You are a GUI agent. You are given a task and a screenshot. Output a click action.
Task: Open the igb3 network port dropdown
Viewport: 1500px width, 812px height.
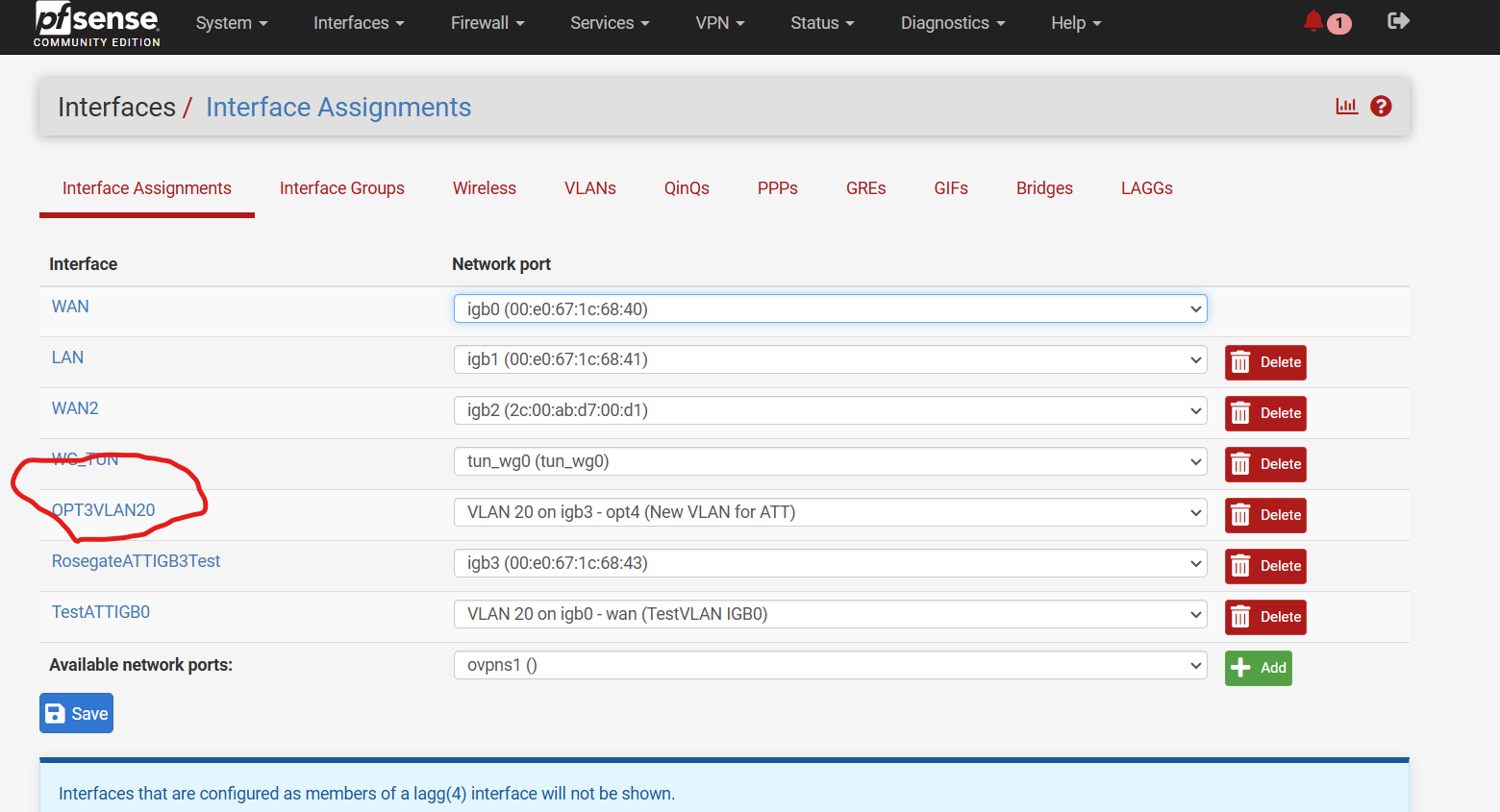pyautogui.click(x=831, y=563)
